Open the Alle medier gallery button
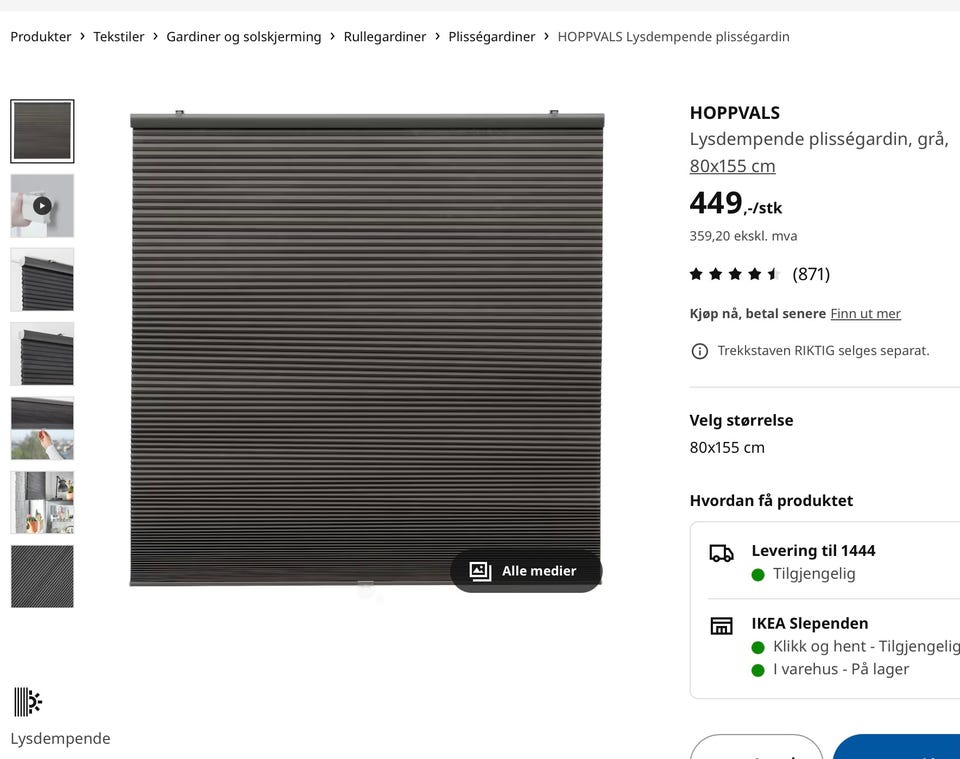The height and width of the screenshot is (759, 960). 526,570
